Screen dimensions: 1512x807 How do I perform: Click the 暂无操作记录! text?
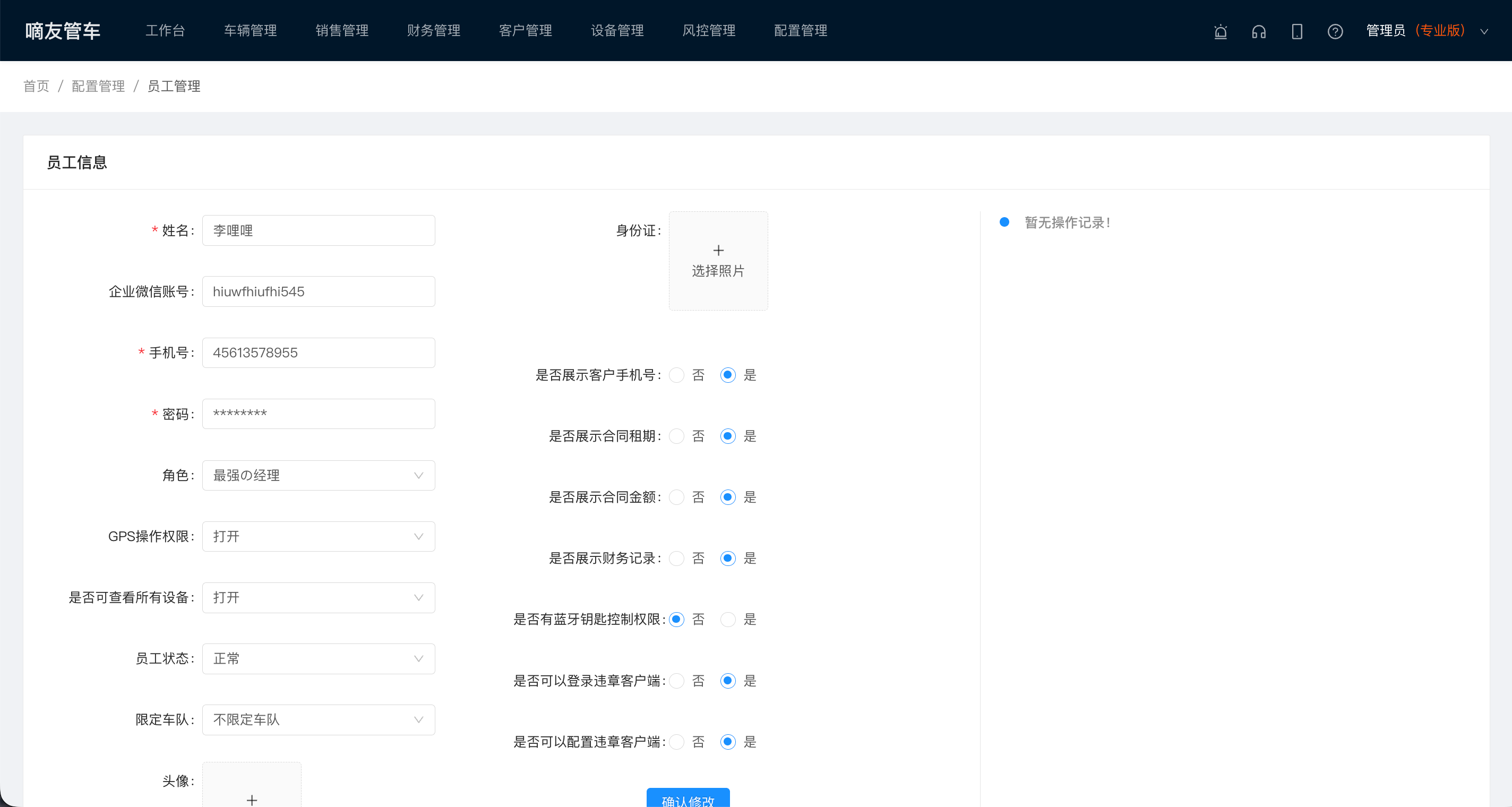(1067, 222)
